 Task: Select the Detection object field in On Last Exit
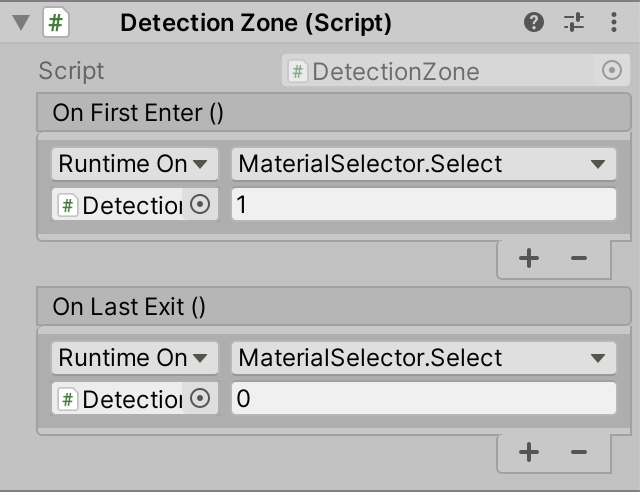[x=119, y=399]
